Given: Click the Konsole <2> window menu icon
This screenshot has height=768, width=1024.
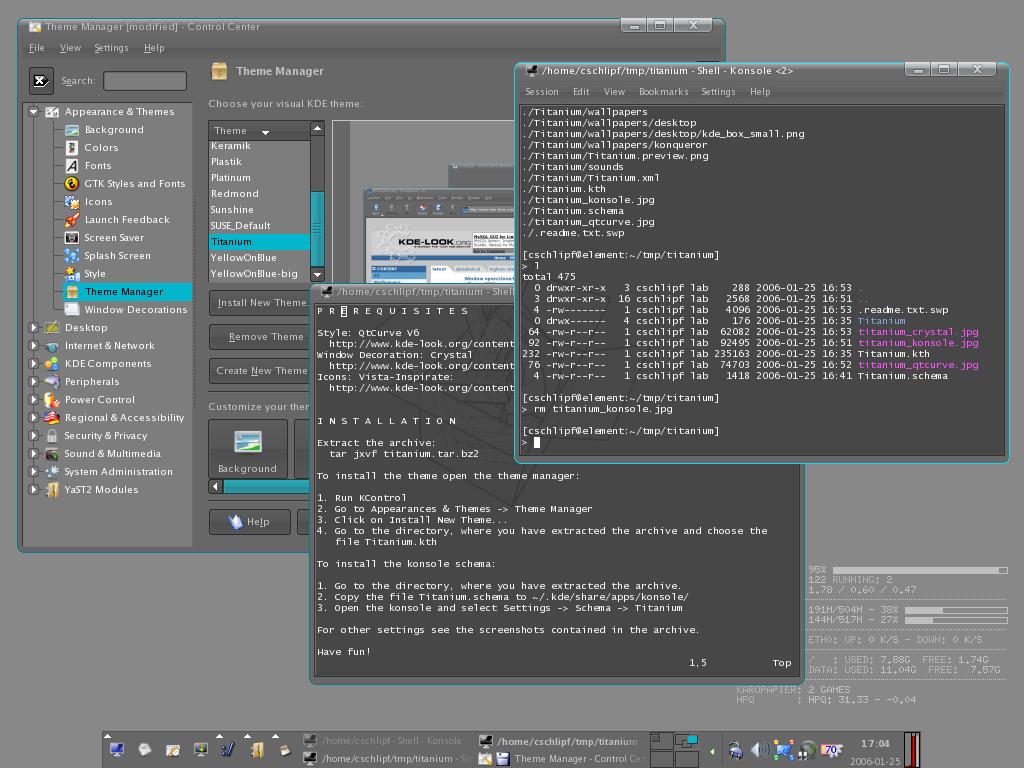Looking at the screenshot, I should point(532,70).
